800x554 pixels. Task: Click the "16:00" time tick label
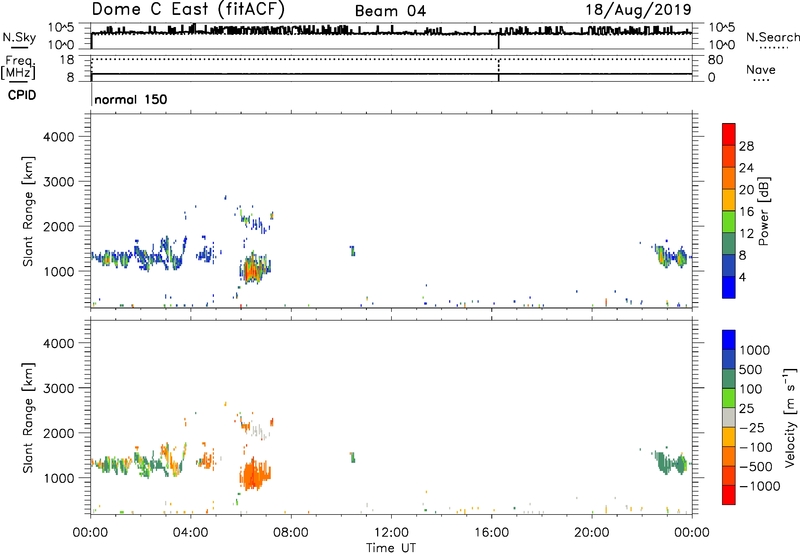click(x=491, y=533)
